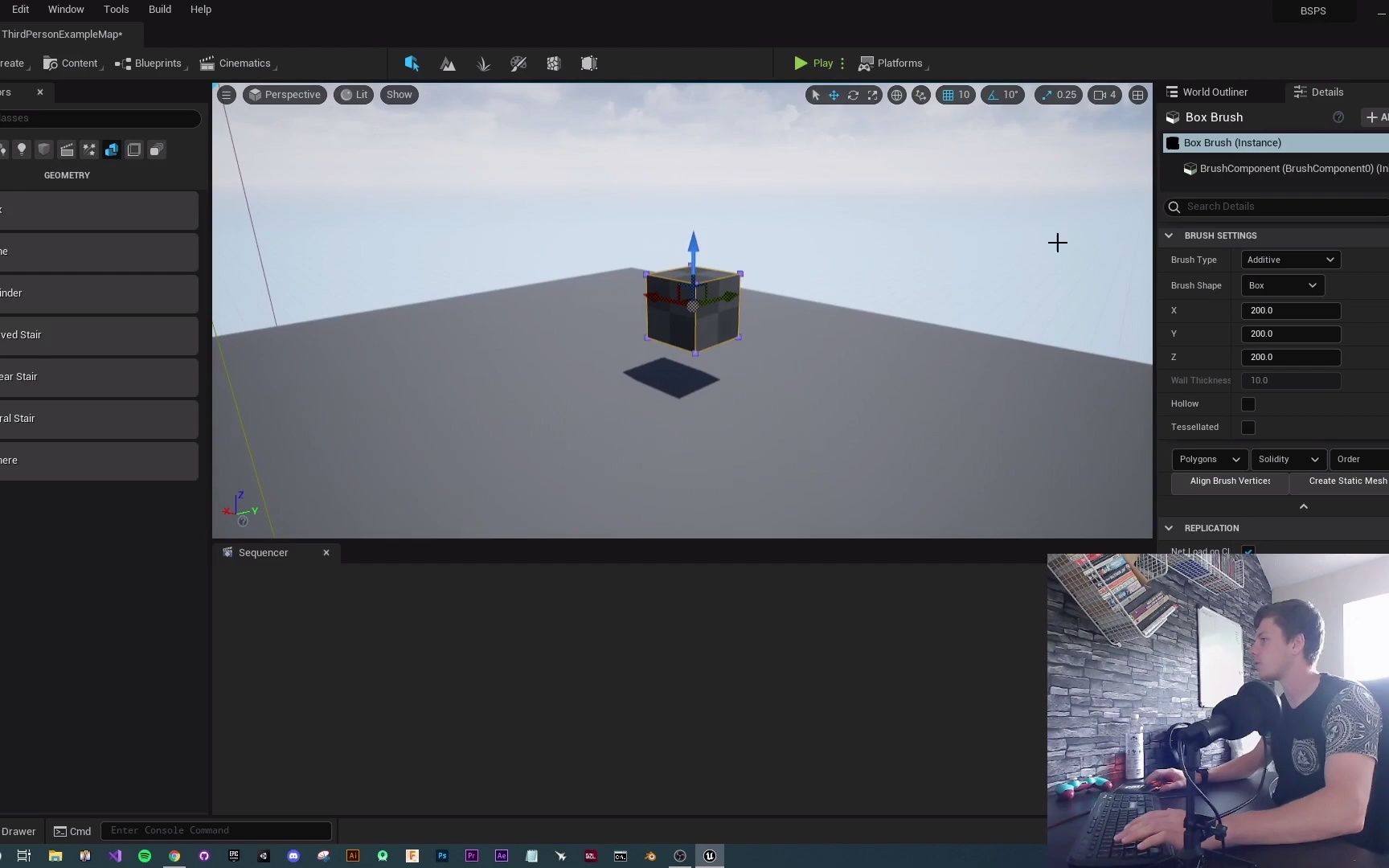1389x868 pixels.
Task: Open the Foliage mode tool
Action: pos(483,63)
